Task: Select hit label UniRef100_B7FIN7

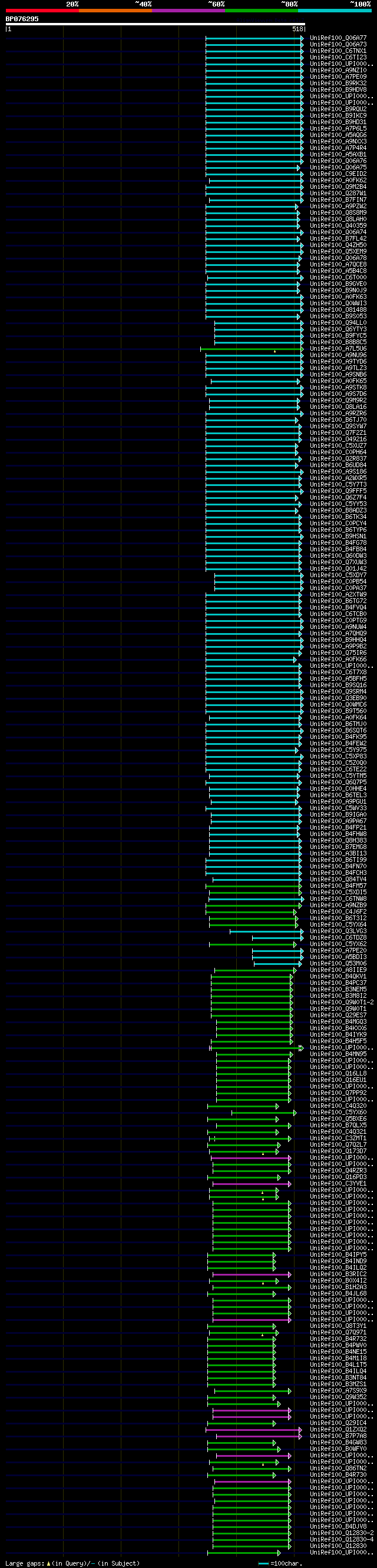Action: tap(338, 199)
